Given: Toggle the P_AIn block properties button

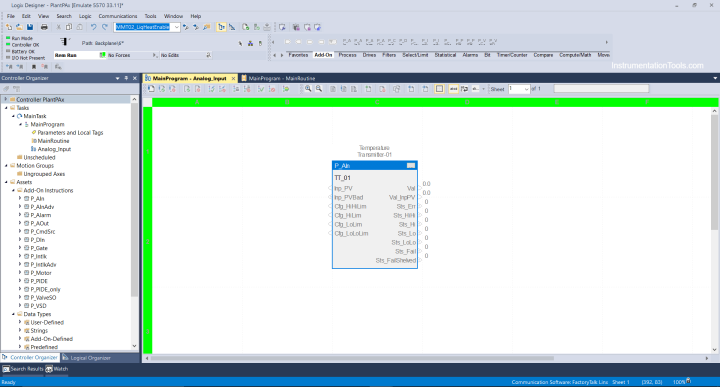Looking at the screenshot, I should (411, 165).
